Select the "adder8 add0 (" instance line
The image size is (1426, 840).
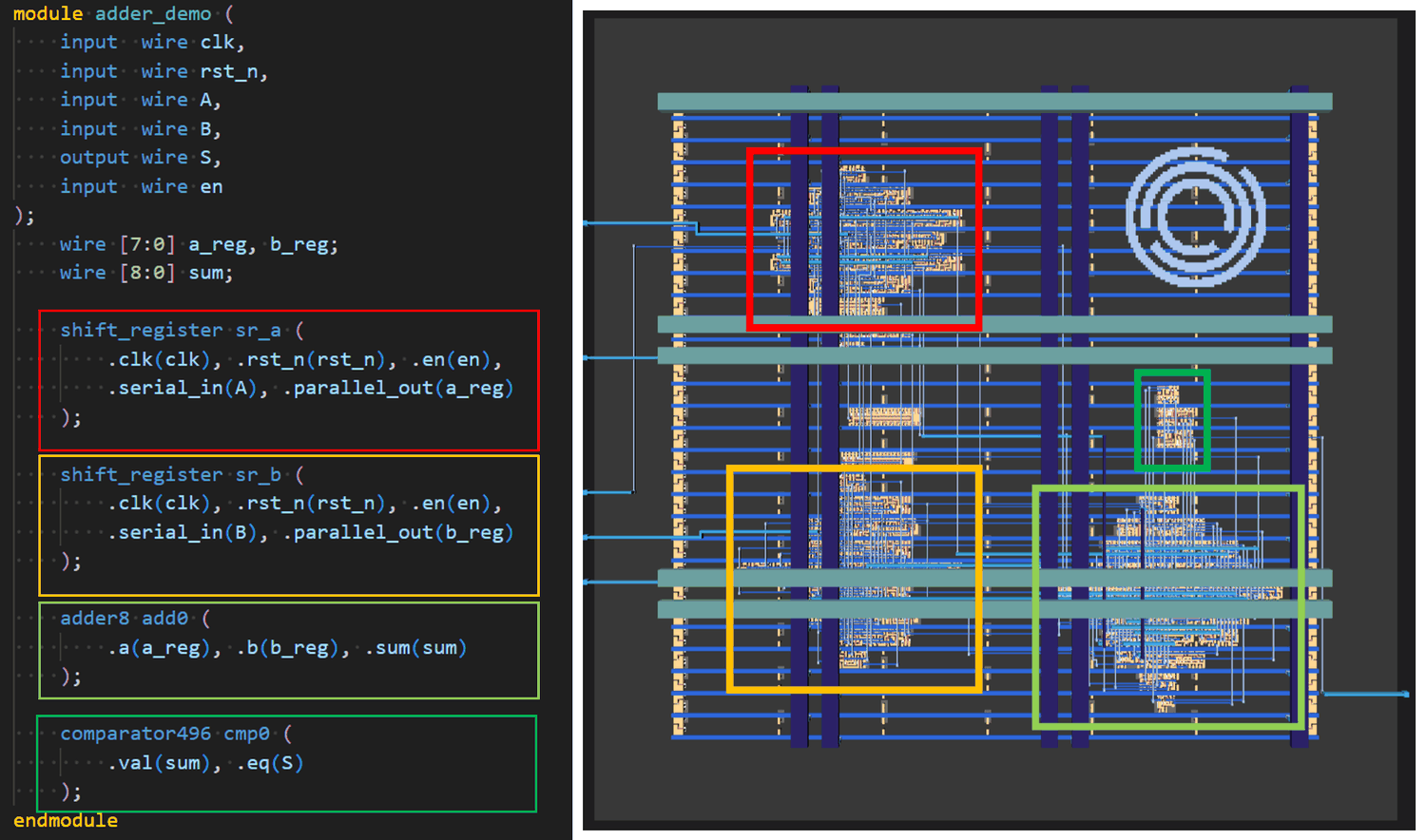tap(135, 619)
